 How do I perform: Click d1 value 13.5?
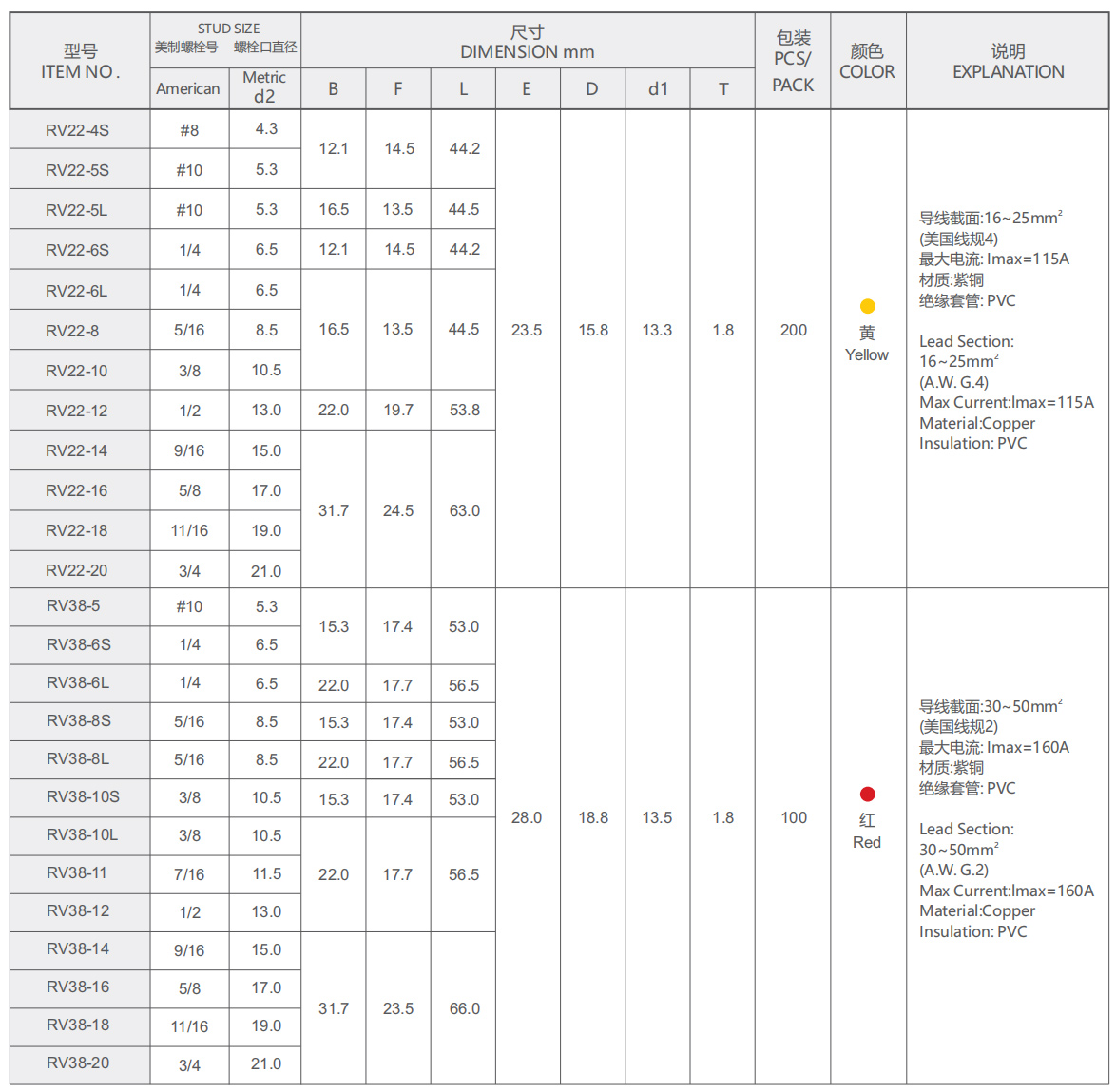[657, 817]
